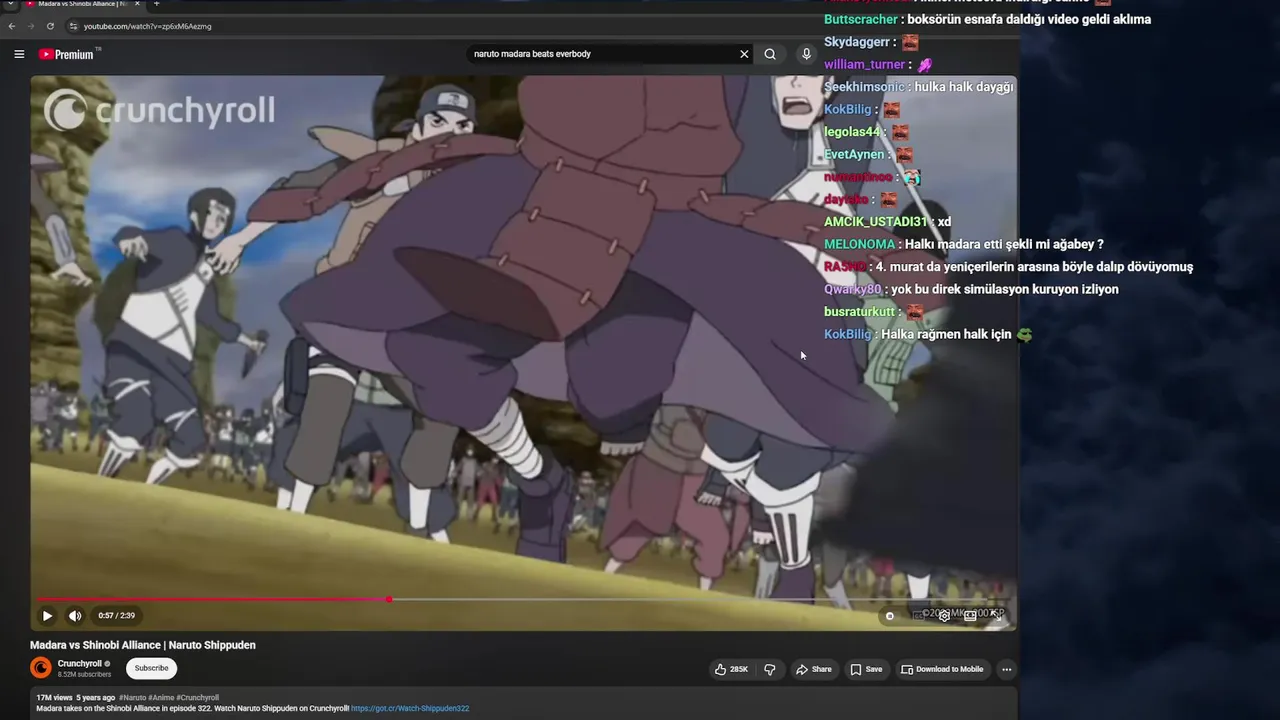Open player settings gear

944,616
